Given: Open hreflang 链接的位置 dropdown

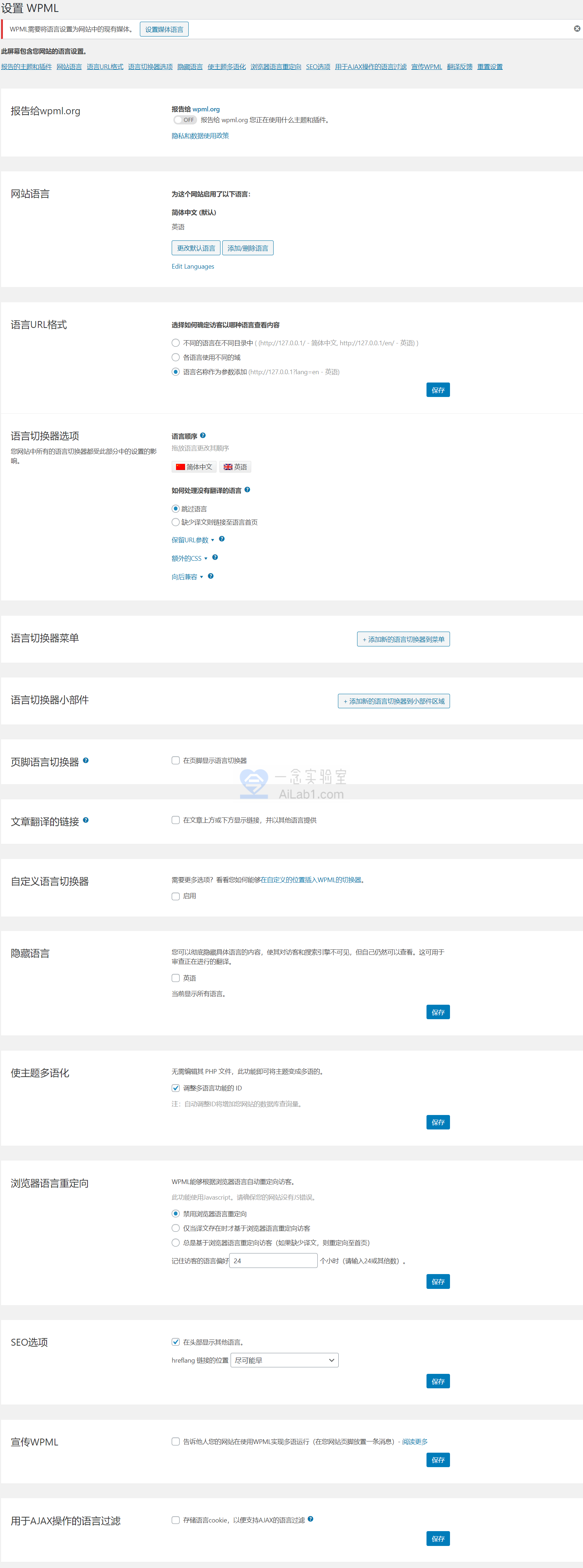Looking at the screenshot, I should [x=284, y=1360].
